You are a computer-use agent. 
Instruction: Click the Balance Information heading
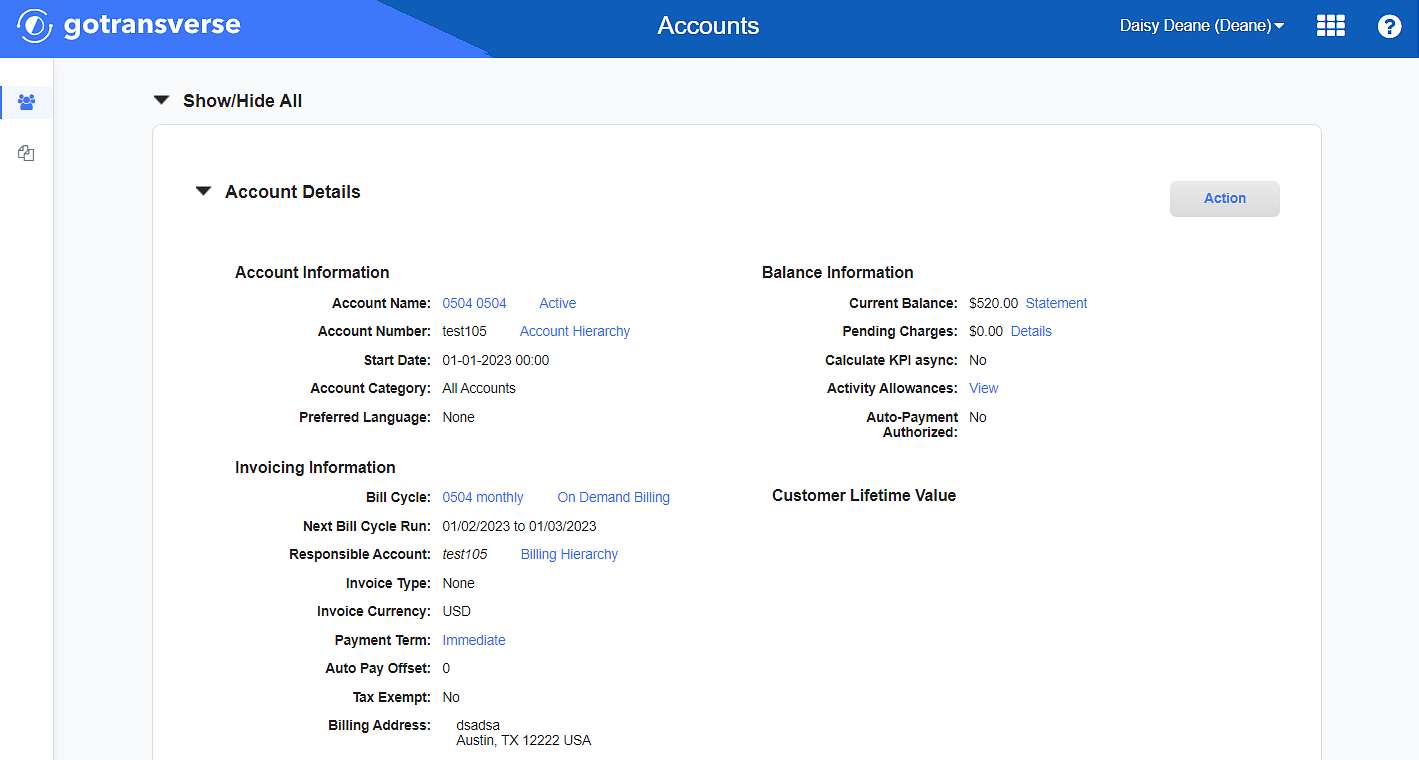coord(838,272)
